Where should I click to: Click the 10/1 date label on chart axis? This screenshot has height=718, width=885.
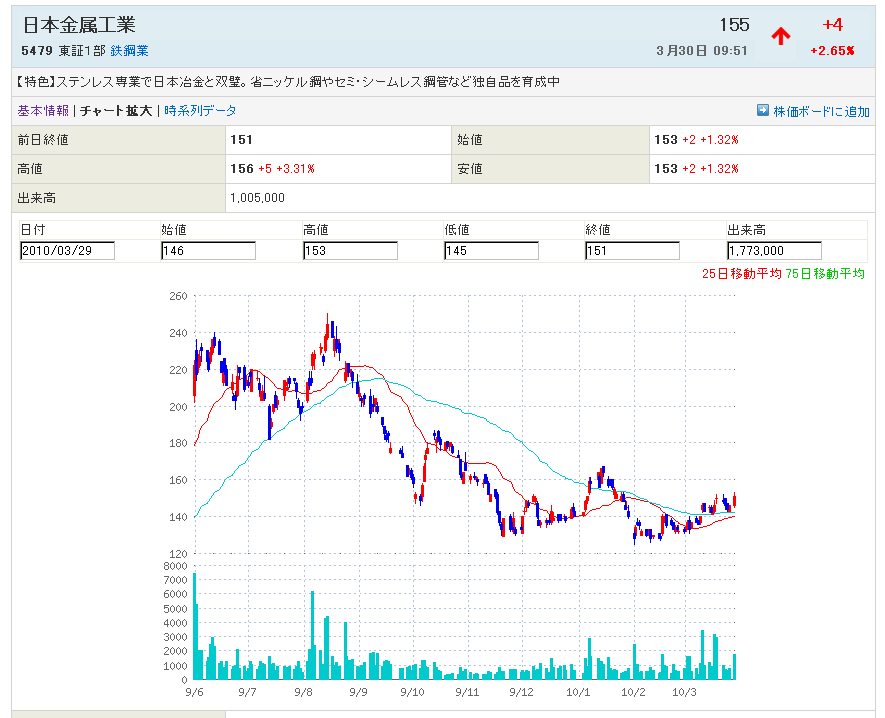pos(578,691)
